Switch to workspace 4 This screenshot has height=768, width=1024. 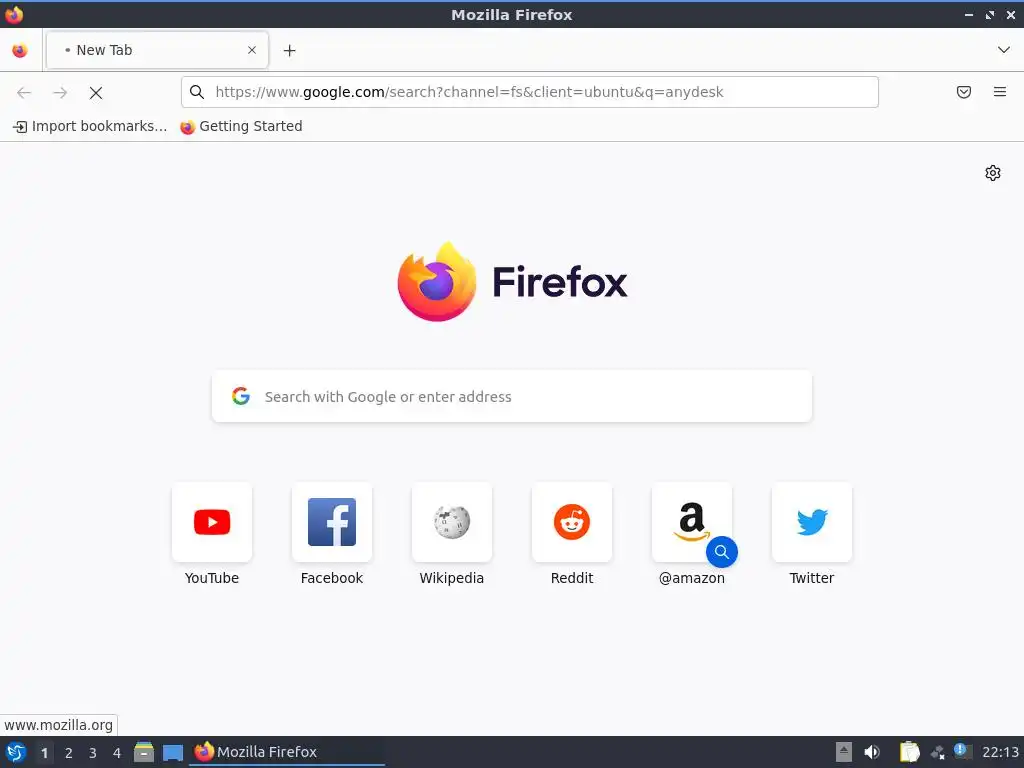117,753
